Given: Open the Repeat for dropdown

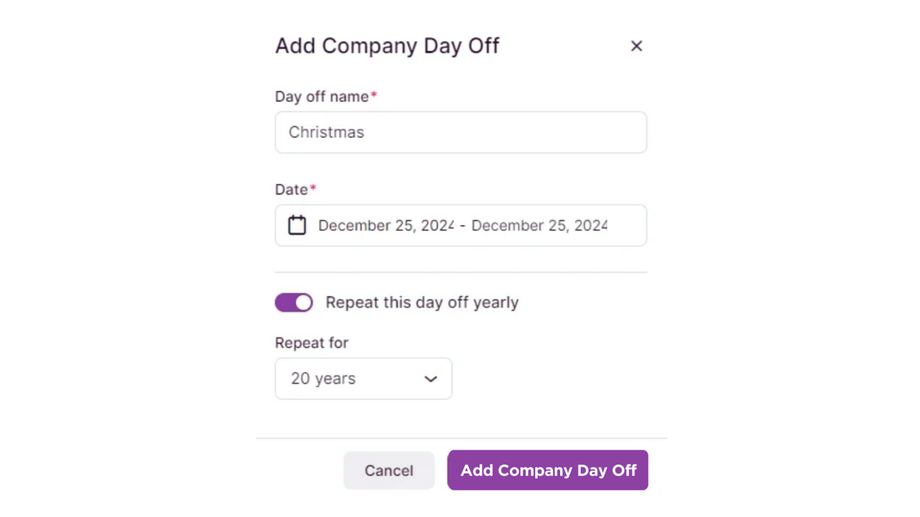Looking at the screenshot, I should click(x=363, y=379).
